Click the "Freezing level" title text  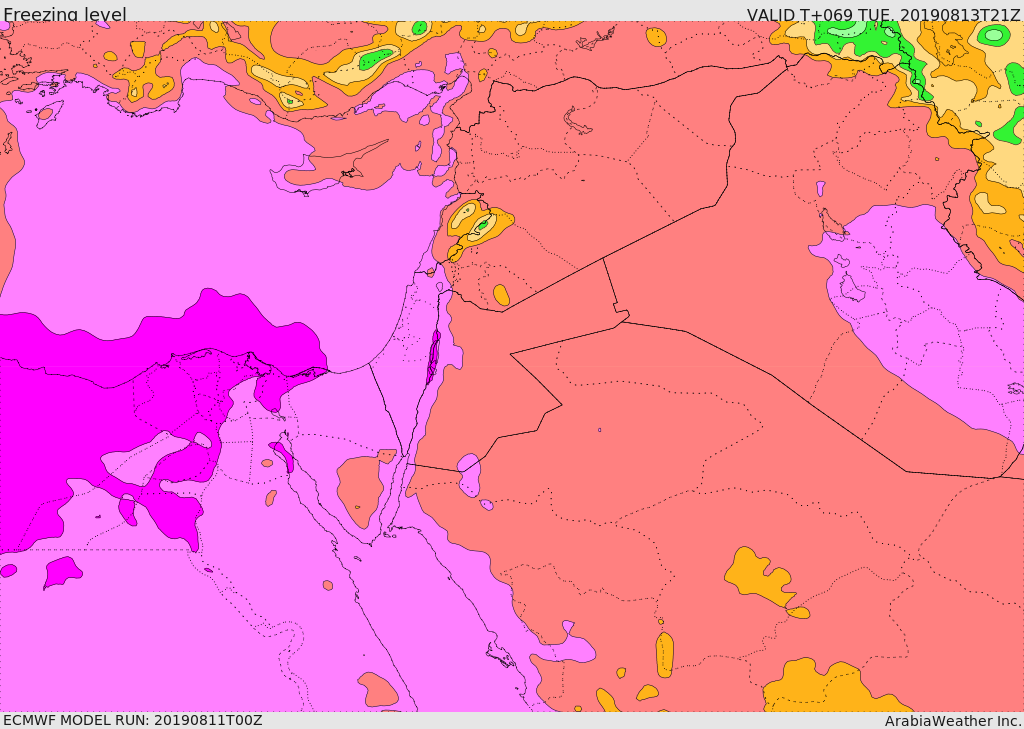point(65,14)
